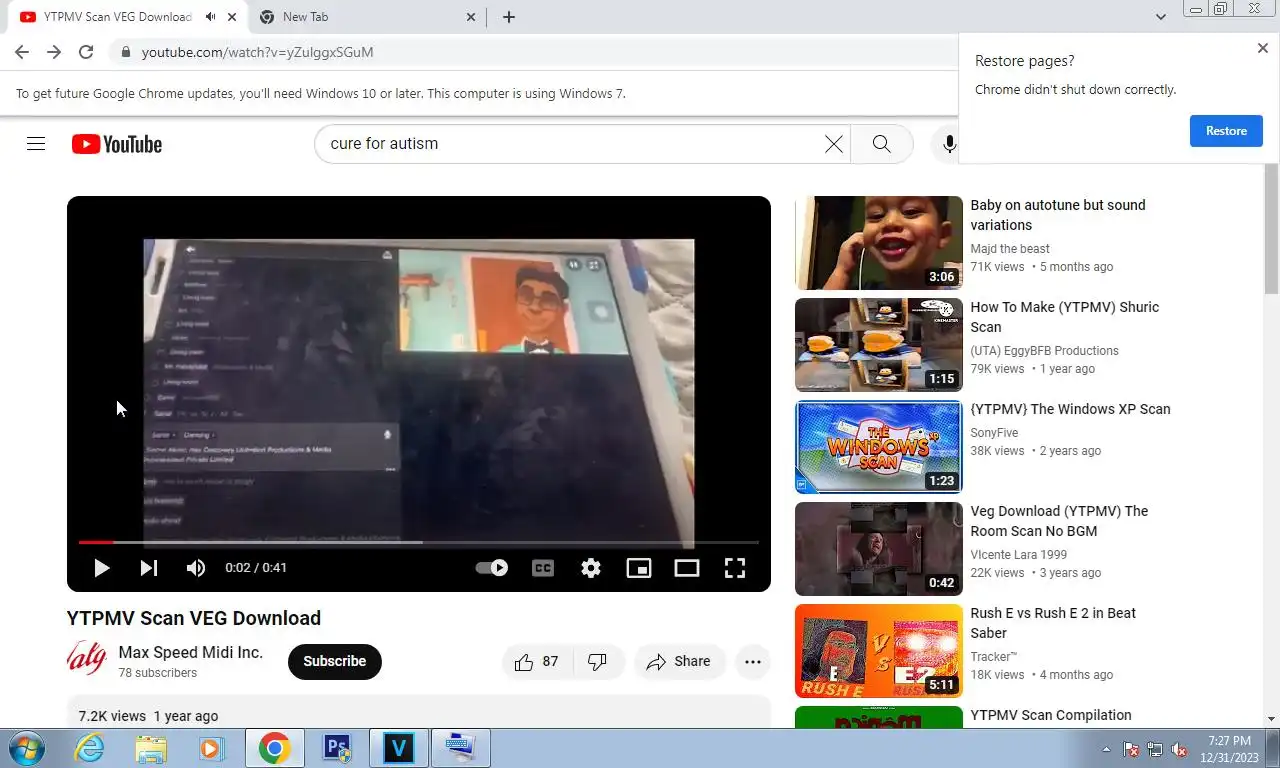Open player settings gear
This screenshot has height=768, width=1280.
[591, 568]
